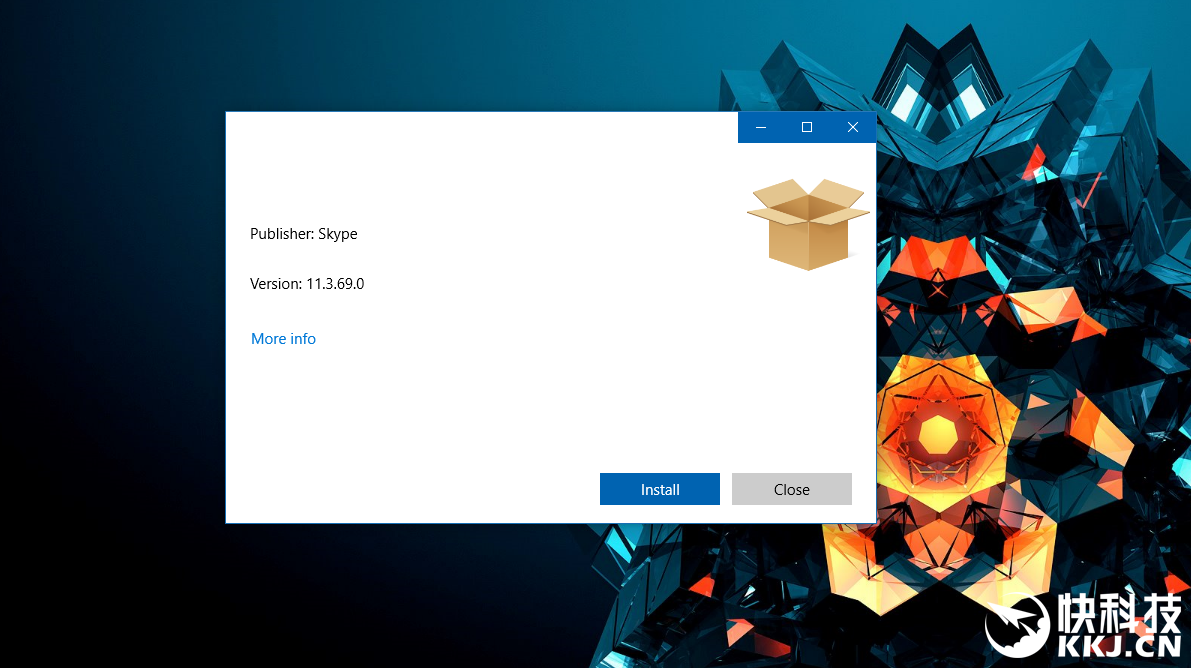Close the installer with the X icon
This screenshot has height=668, width=1191.
[853, 128]
